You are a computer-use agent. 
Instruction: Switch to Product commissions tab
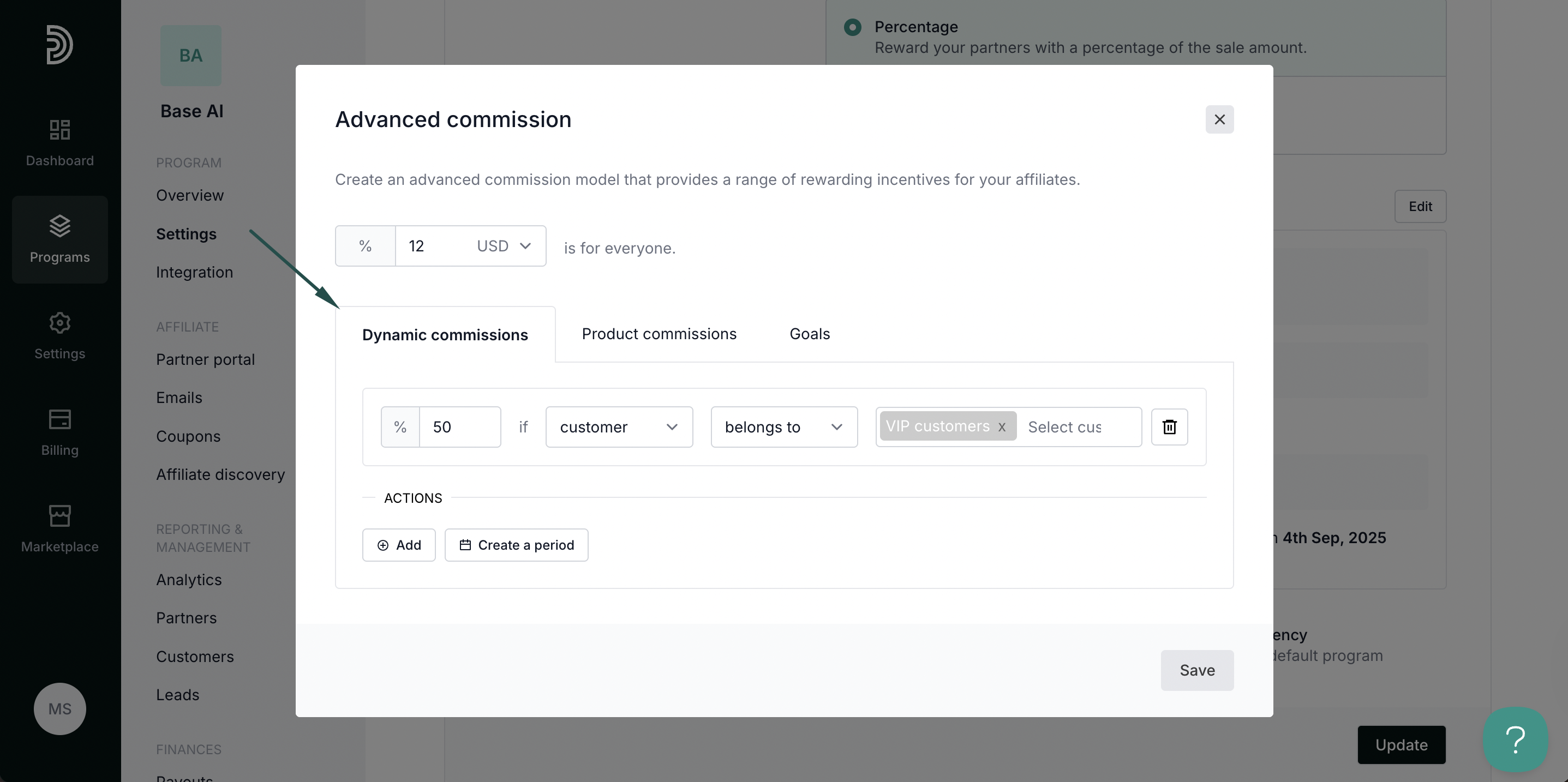click(x=659, y=334)
